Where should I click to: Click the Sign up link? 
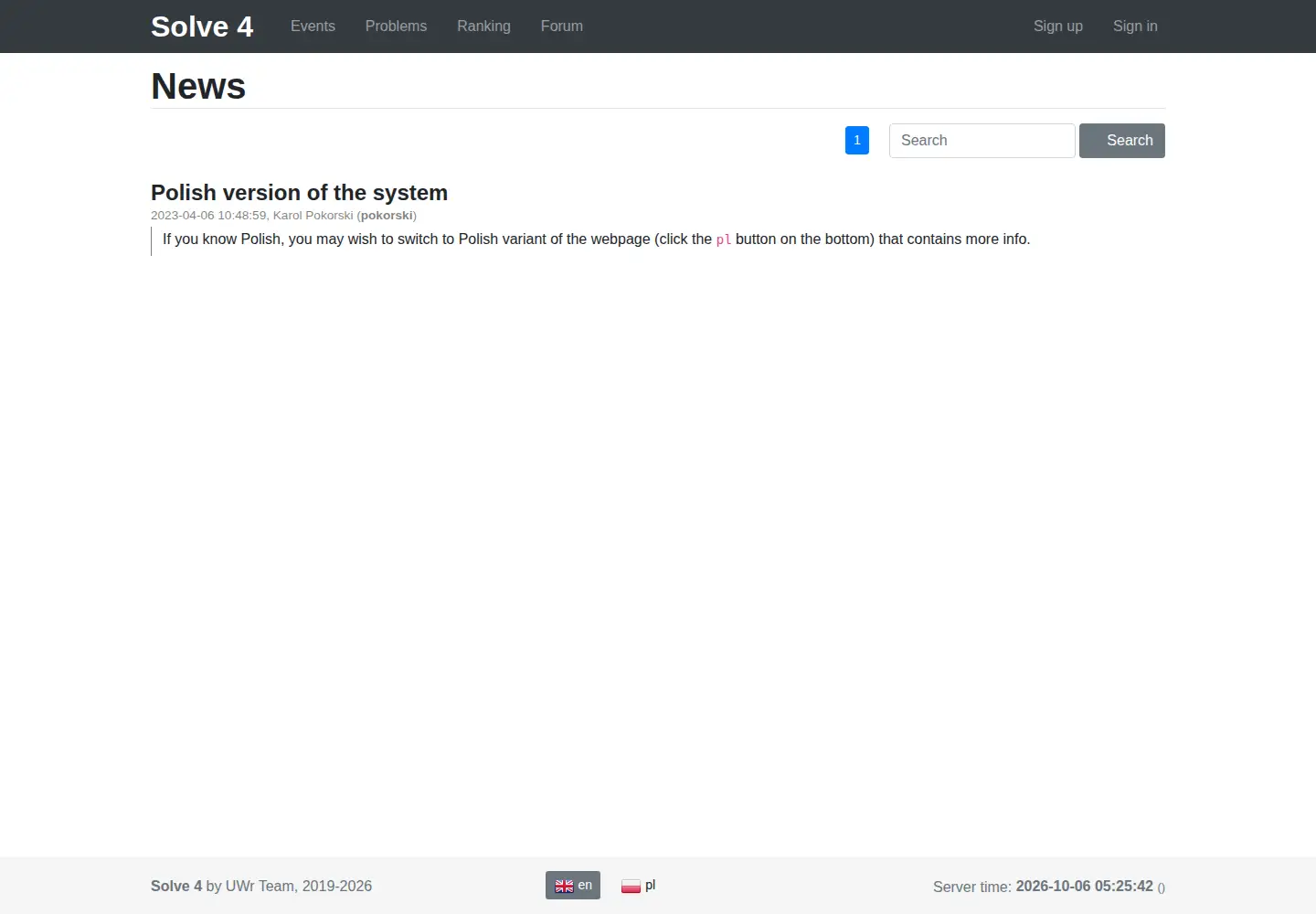(x=1058, y=27)
